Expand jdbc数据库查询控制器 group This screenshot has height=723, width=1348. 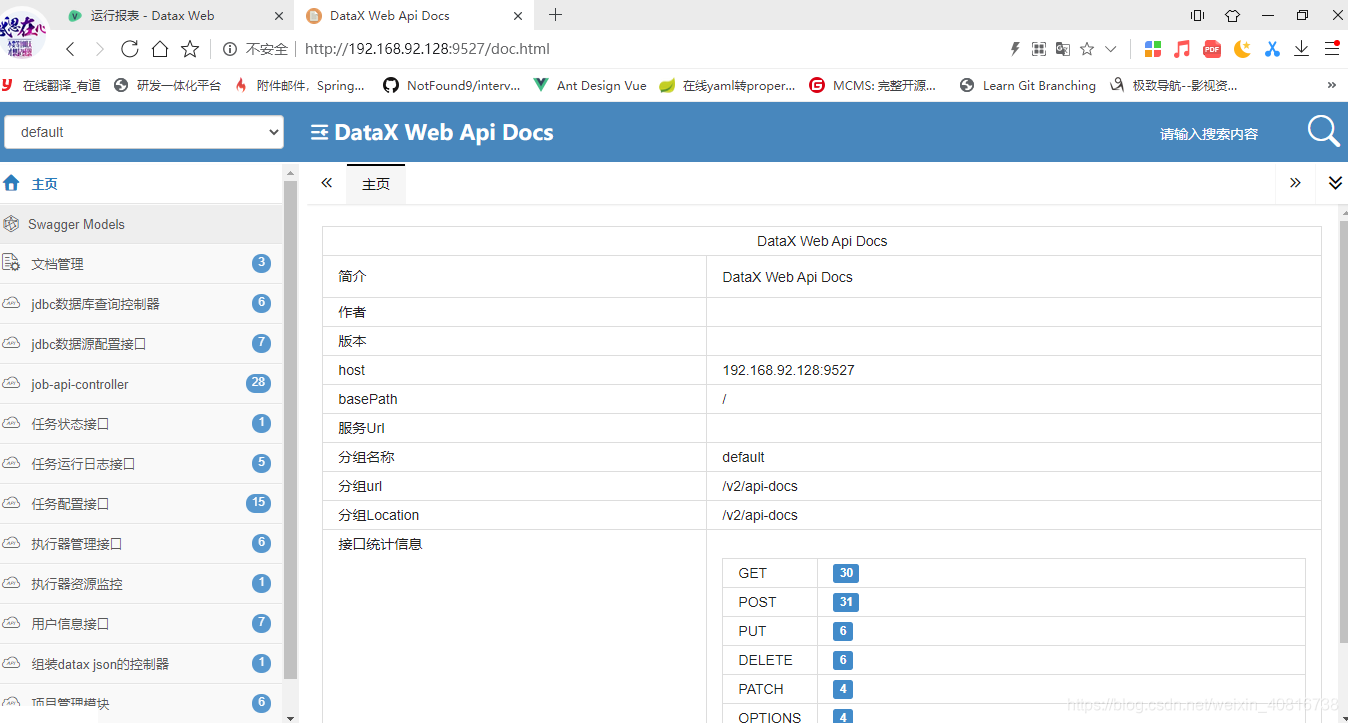(x=141, y=304)
